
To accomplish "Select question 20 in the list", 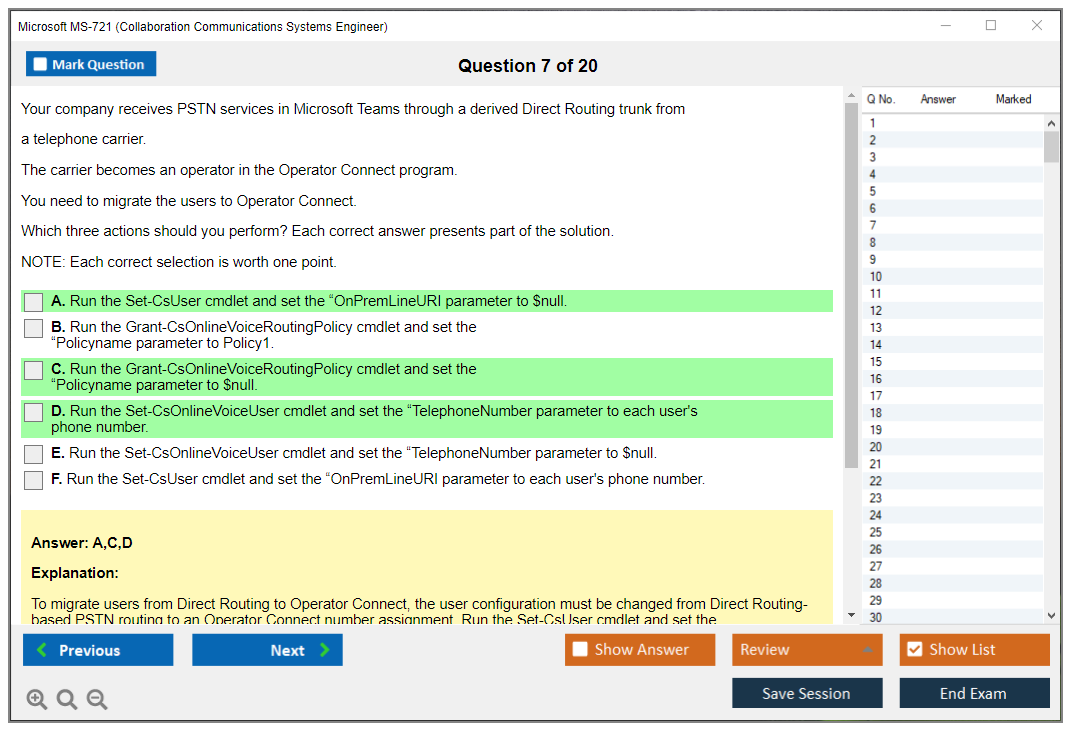I will tap(953, 447).
